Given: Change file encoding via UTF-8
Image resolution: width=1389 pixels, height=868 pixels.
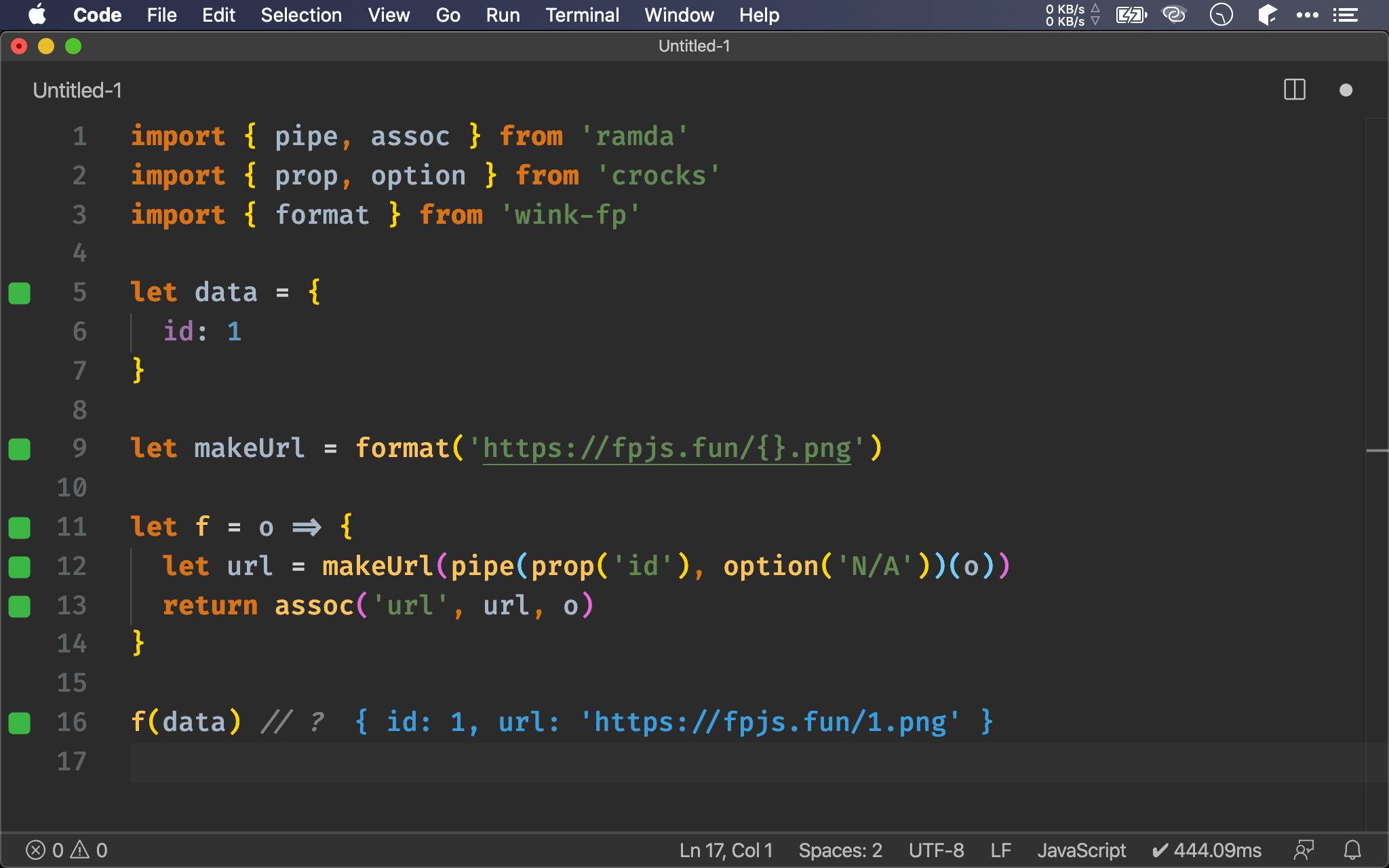Looking at the screenshot, I should 936,850.
